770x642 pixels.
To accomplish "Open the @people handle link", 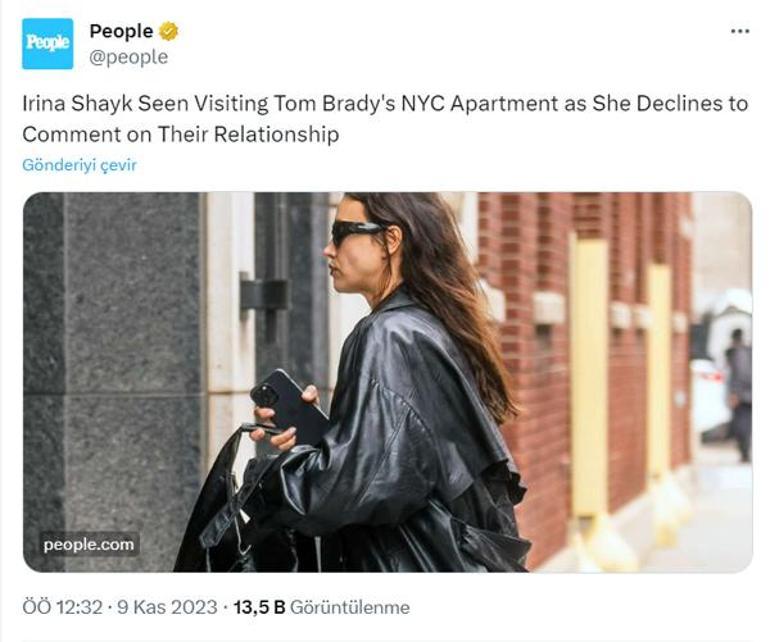I will point(129,57).
